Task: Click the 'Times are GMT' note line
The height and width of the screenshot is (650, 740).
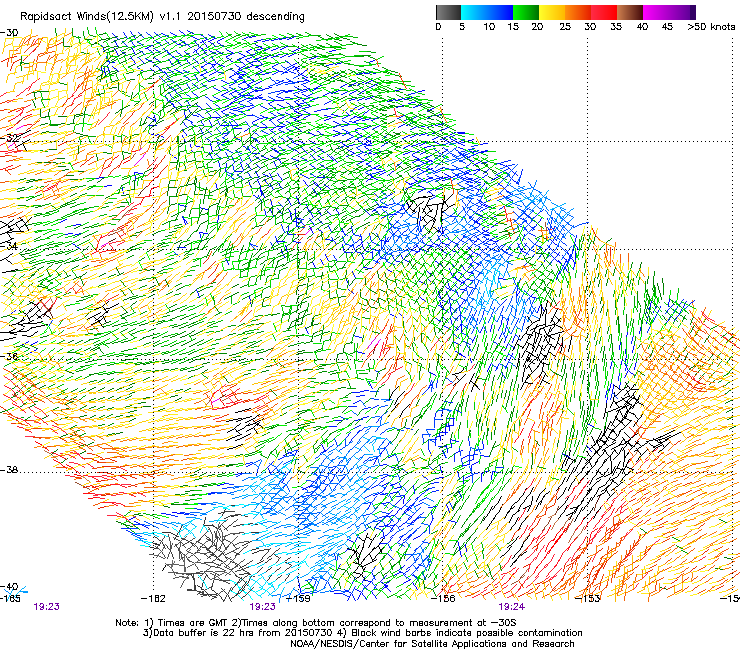Action: [x=316, y=623]
